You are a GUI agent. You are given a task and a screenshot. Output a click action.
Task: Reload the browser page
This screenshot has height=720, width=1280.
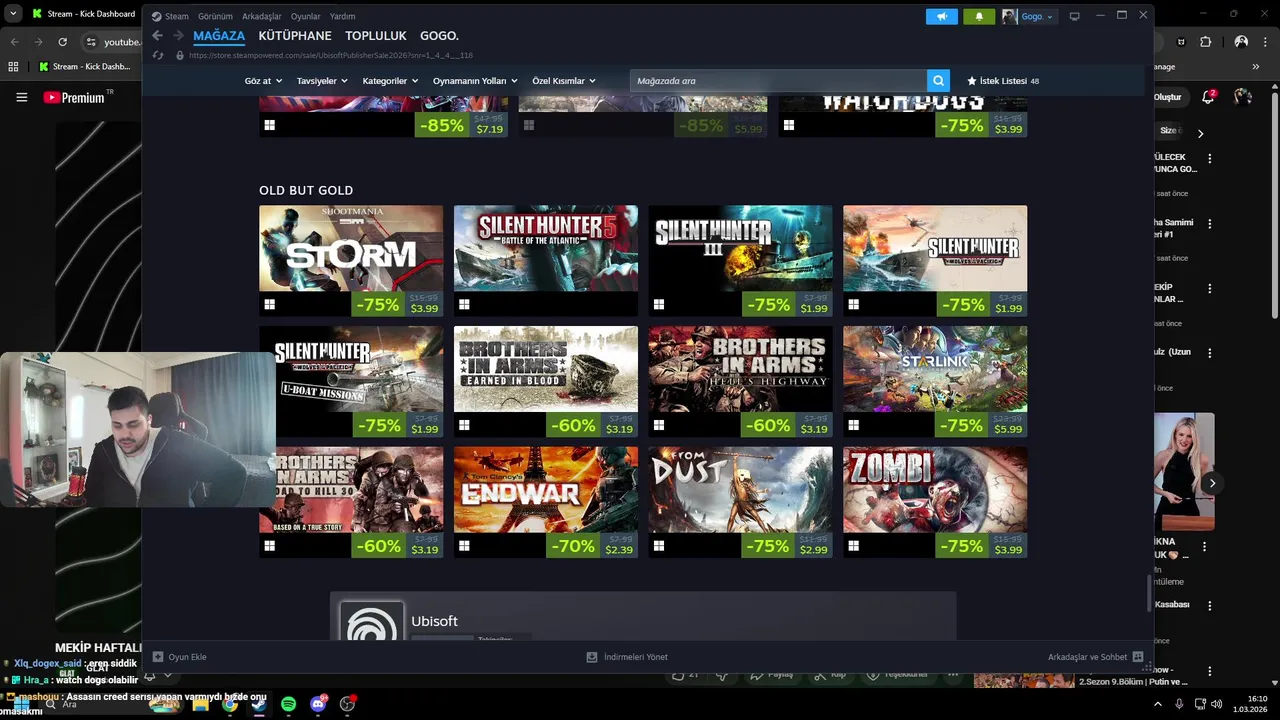(x=62, y=42)
